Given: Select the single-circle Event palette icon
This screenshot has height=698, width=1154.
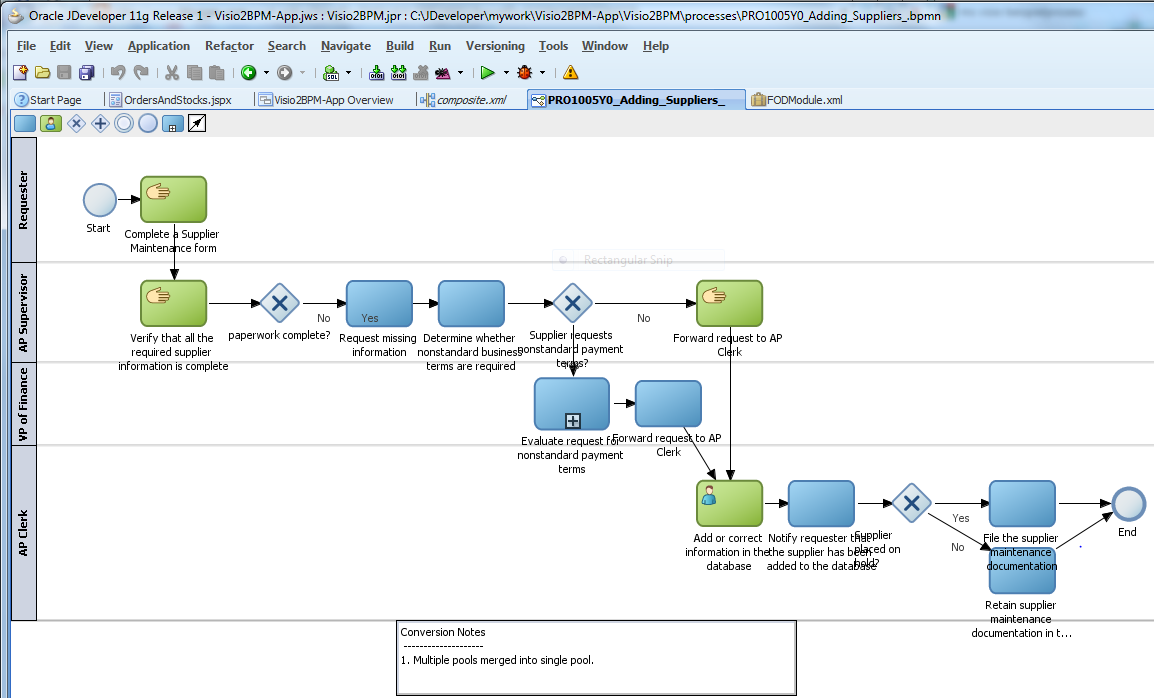Looking at the screenshot, I should point(148,124).
